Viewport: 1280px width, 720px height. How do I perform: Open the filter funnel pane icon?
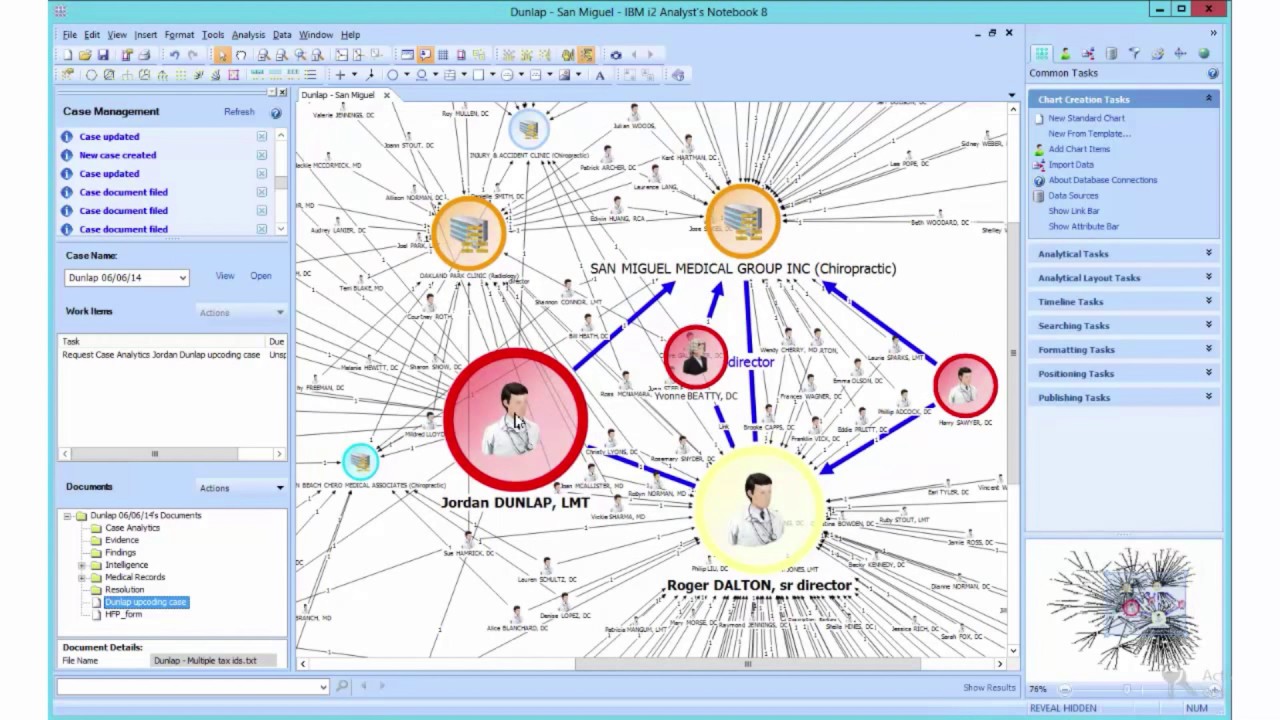tap(1134, 54)
